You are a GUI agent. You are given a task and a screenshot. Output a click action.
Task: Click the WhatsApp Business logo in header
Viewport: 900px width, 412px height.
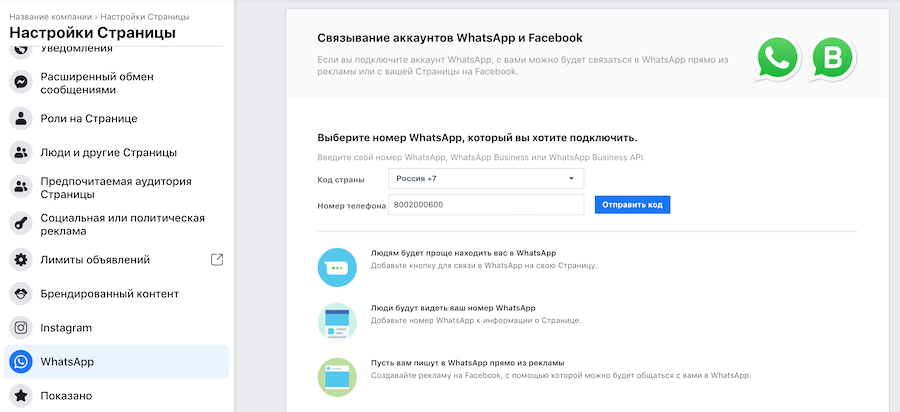(x=830, y=59)
